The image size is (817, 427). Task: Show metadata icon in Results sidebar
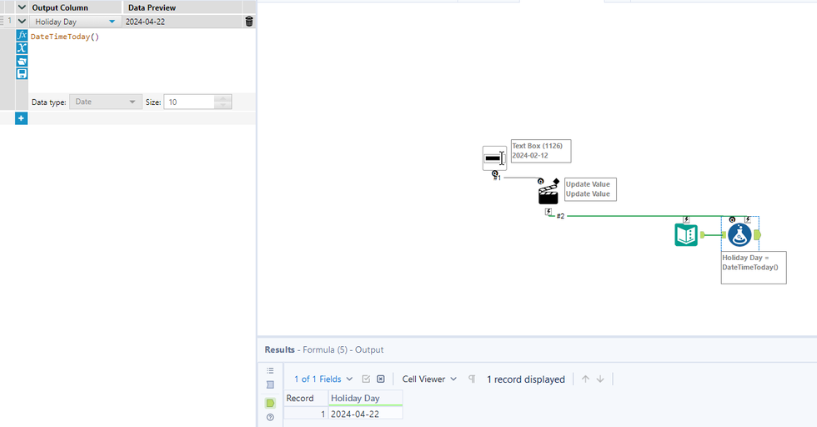point(270,385)
